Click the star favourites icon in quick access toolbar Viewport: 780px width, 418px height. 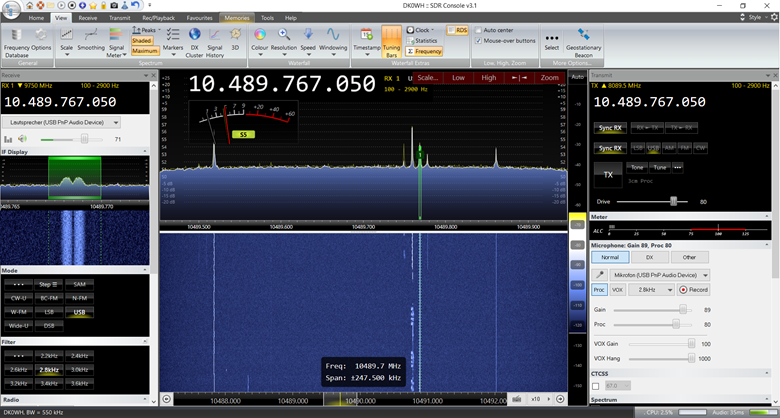tap(93, 5)
